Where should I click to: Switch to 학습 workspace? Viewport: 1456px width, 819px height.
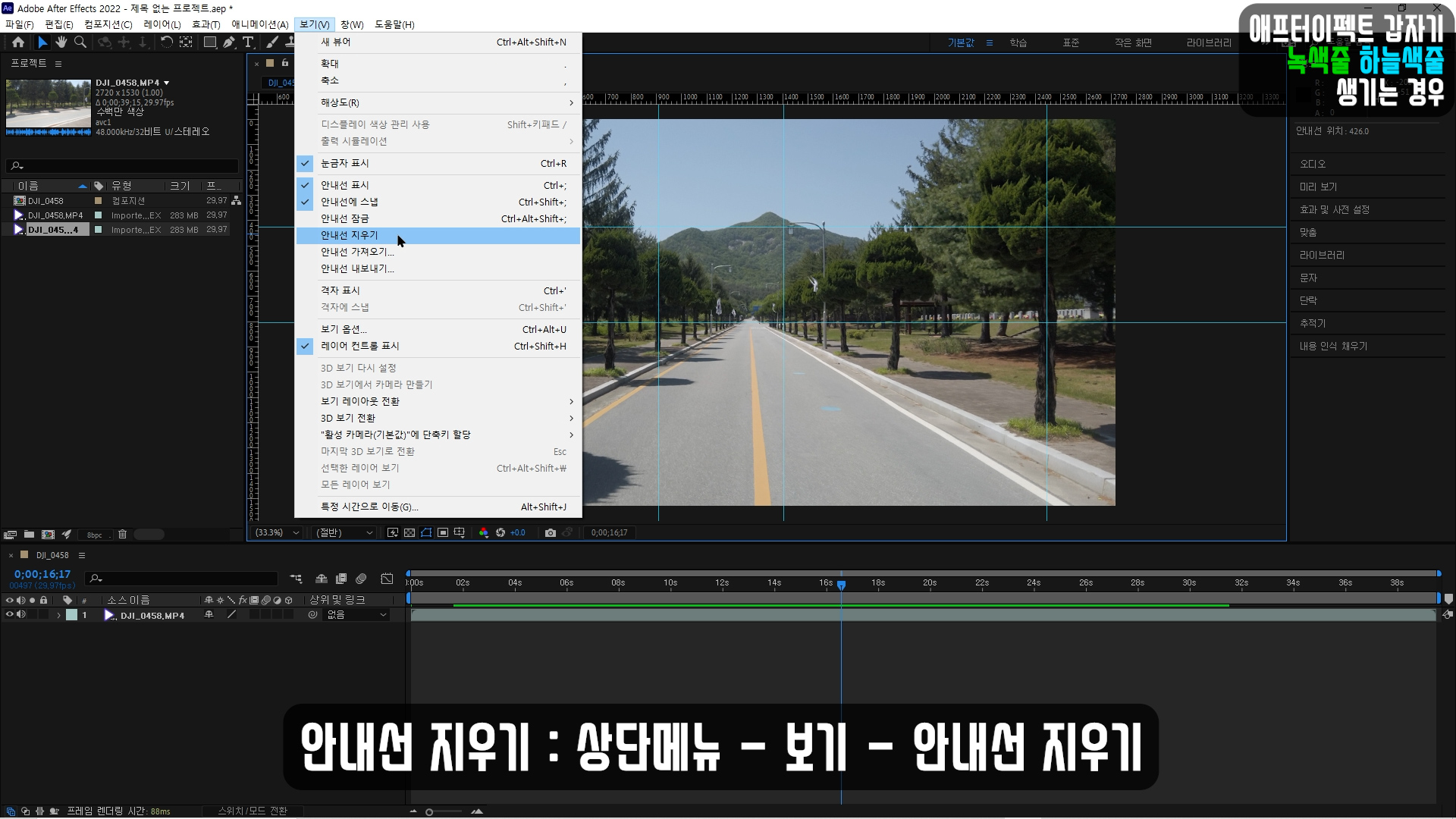pos(1018,43)
